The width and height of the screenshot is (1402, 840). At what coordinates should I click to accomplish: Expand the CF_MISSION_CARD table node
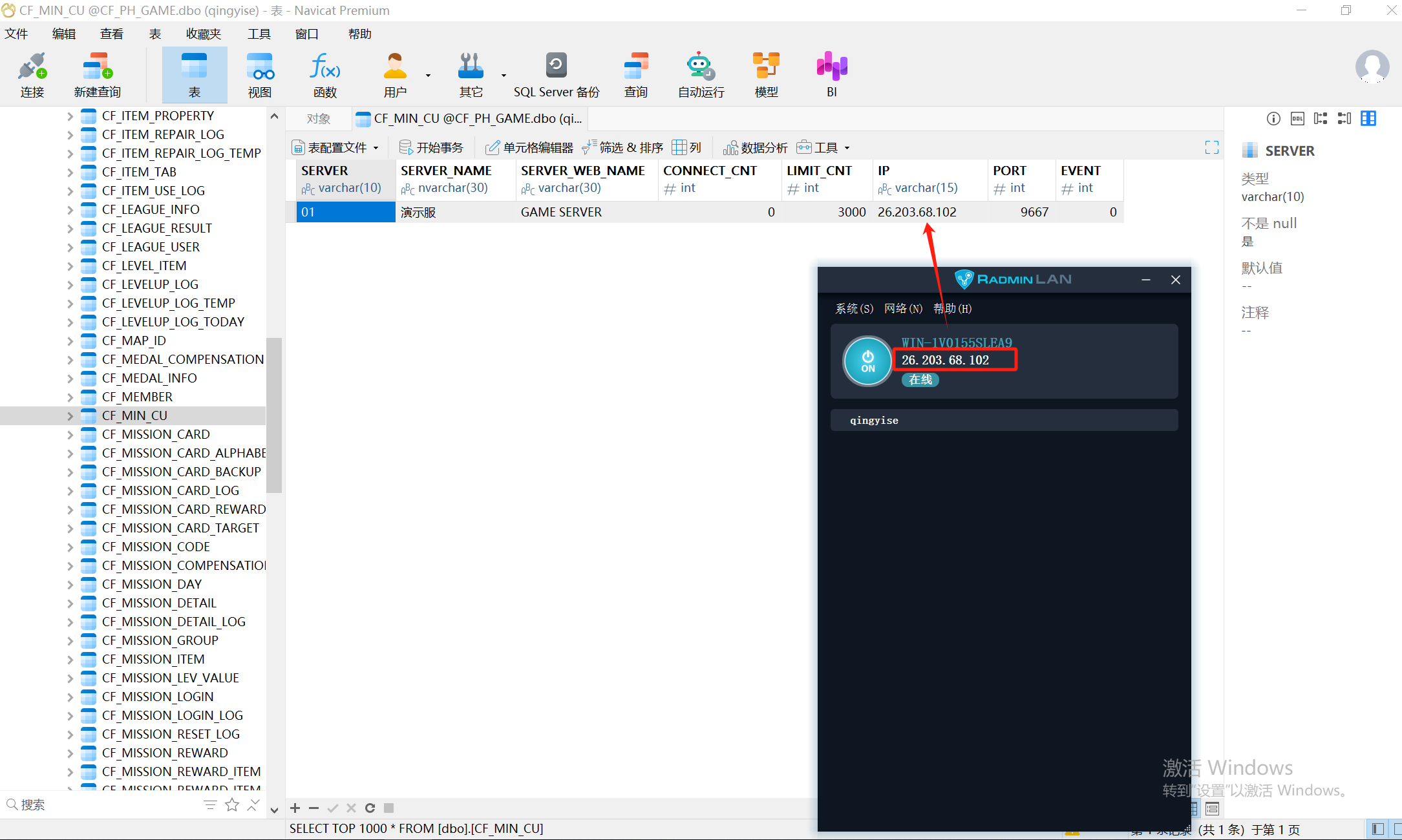[x=70, y=435]
